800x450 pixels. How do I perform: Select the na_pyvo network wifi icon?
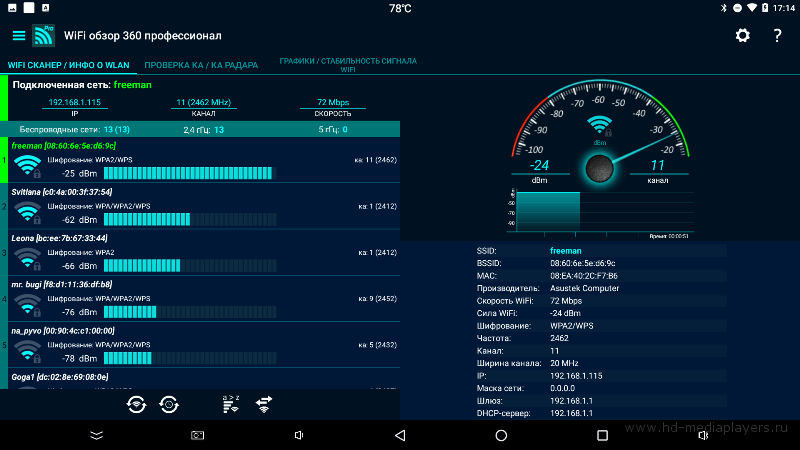tap(28, 351)
